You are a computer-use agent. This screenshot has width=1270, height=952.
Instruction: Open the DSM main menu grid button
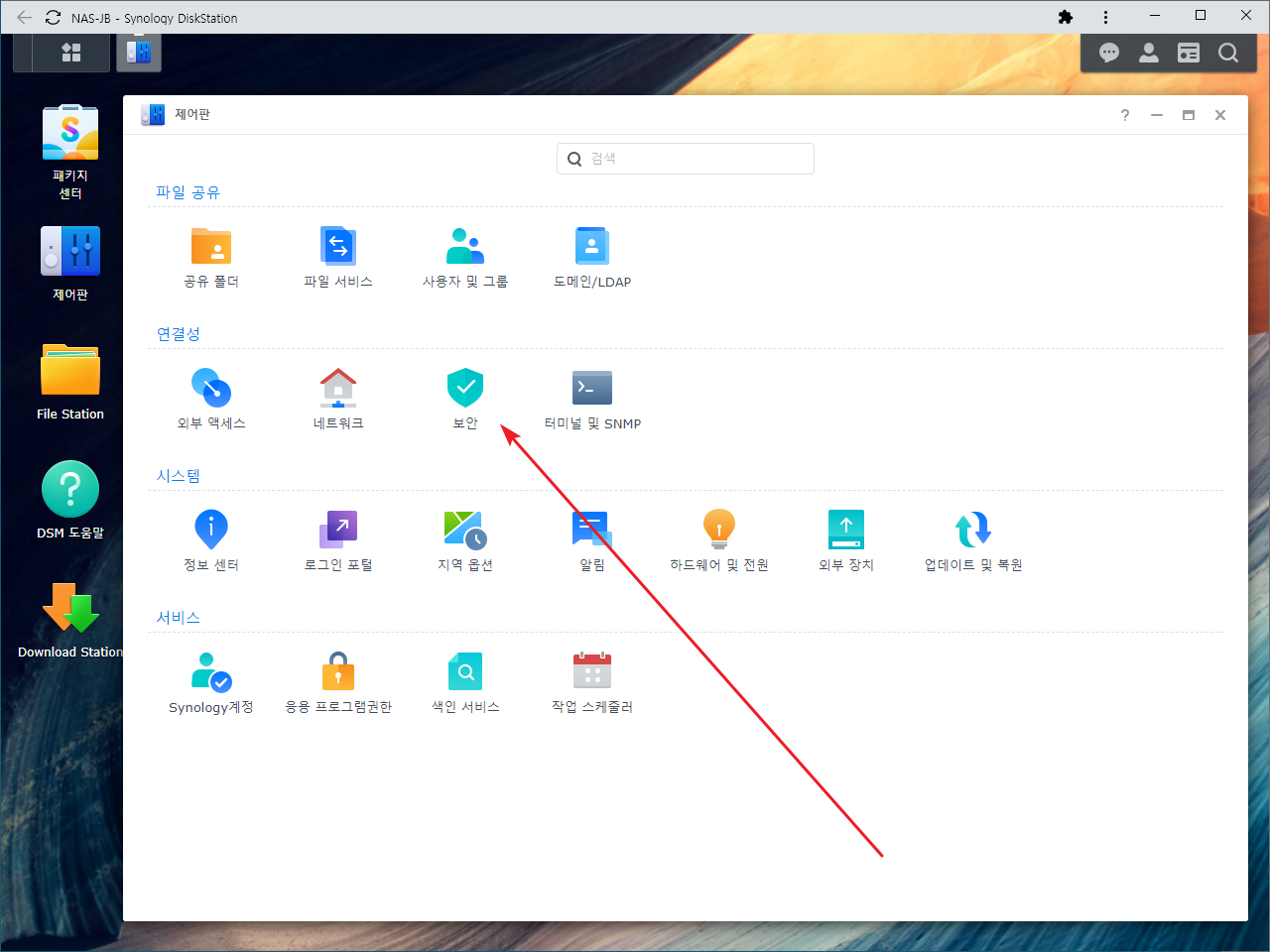click(71, 53)
